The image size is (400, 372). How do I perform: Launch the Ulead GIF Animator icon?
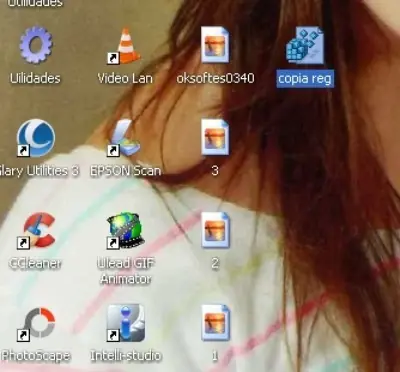click(125, 230)
